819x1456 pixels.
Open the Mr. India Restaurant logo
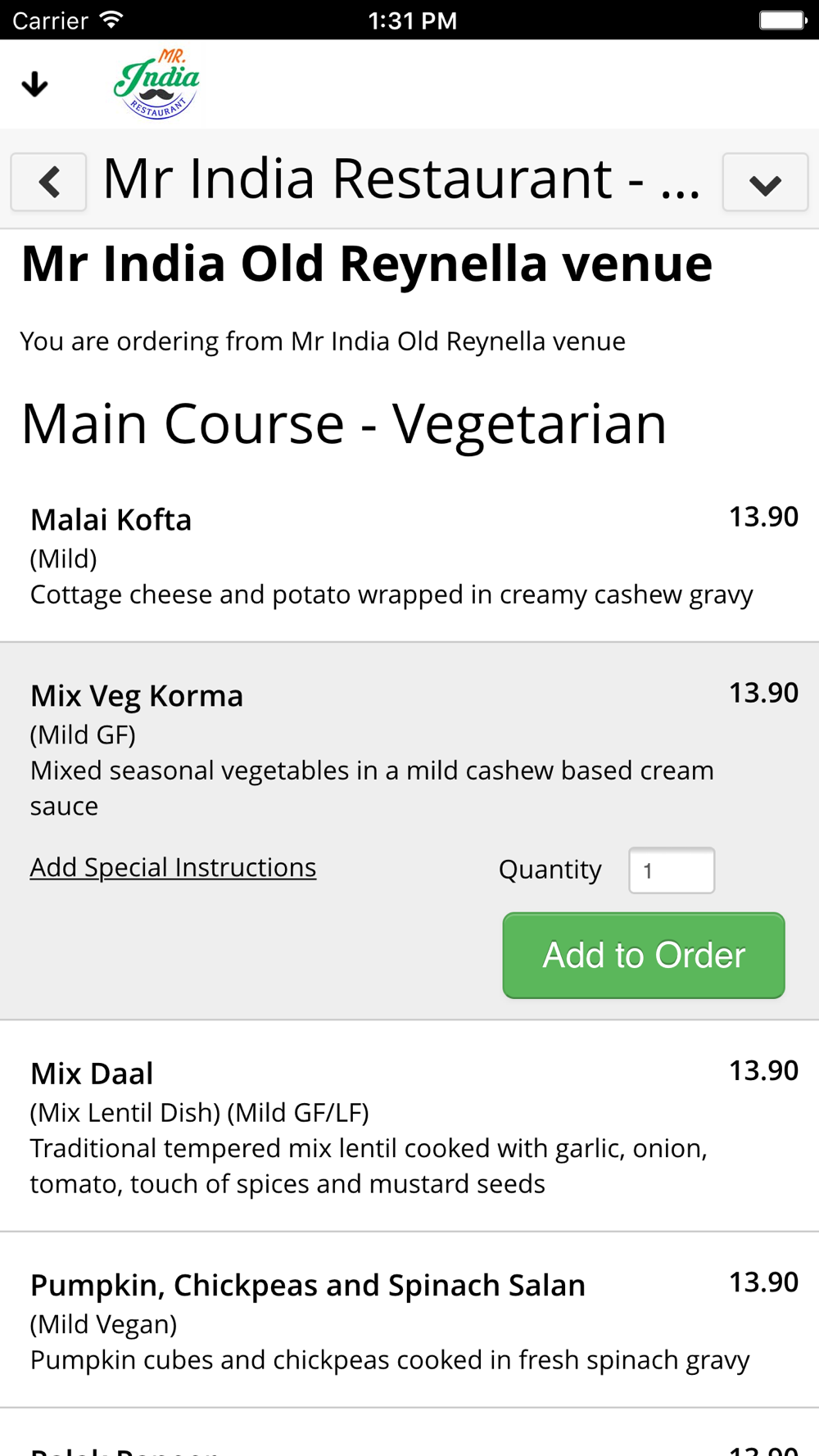(x=156, y=84)
